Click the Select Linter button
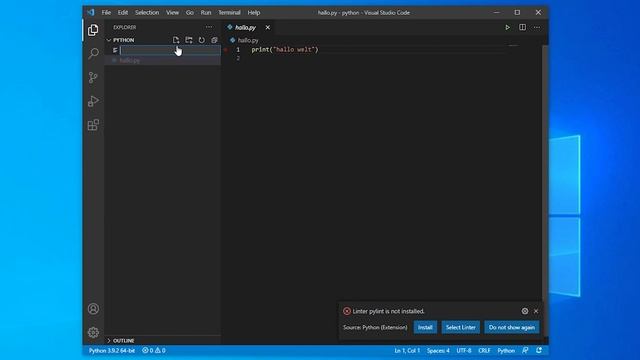The image size is (640, 360). [460, 327]
